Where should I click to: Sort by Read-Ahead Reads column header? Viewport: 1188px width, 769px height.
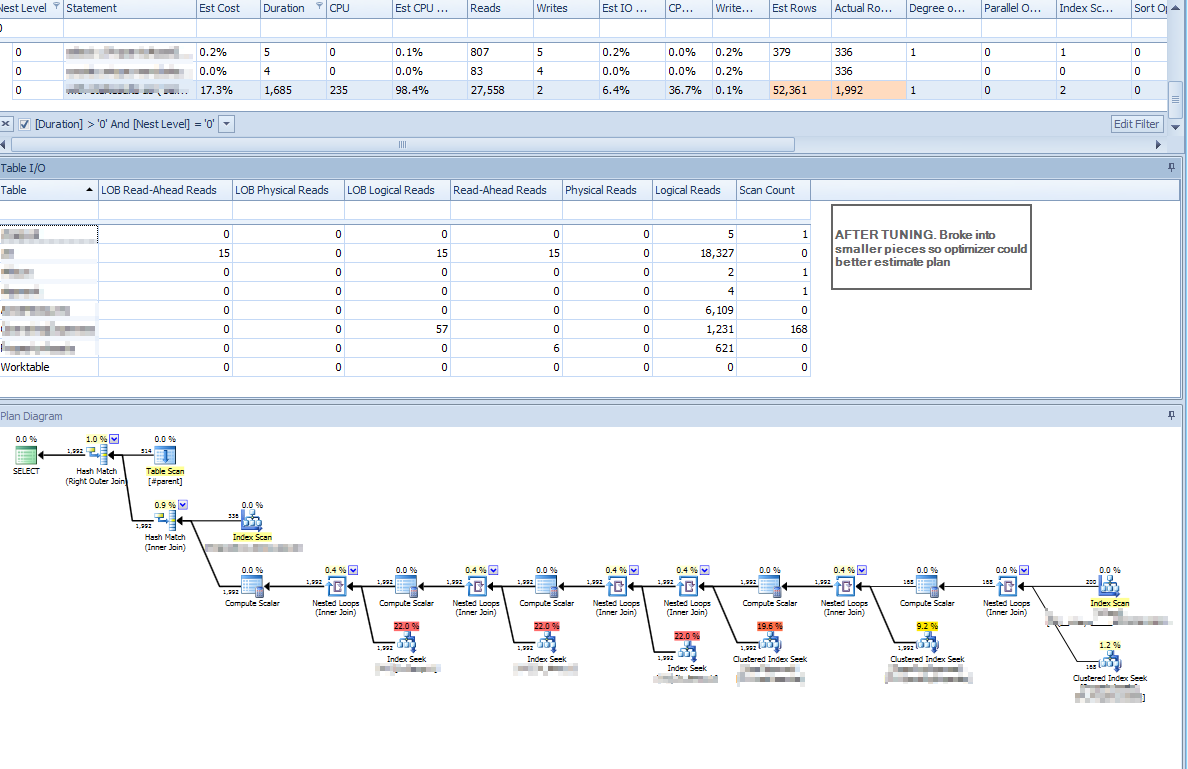[x=506, y=190]
